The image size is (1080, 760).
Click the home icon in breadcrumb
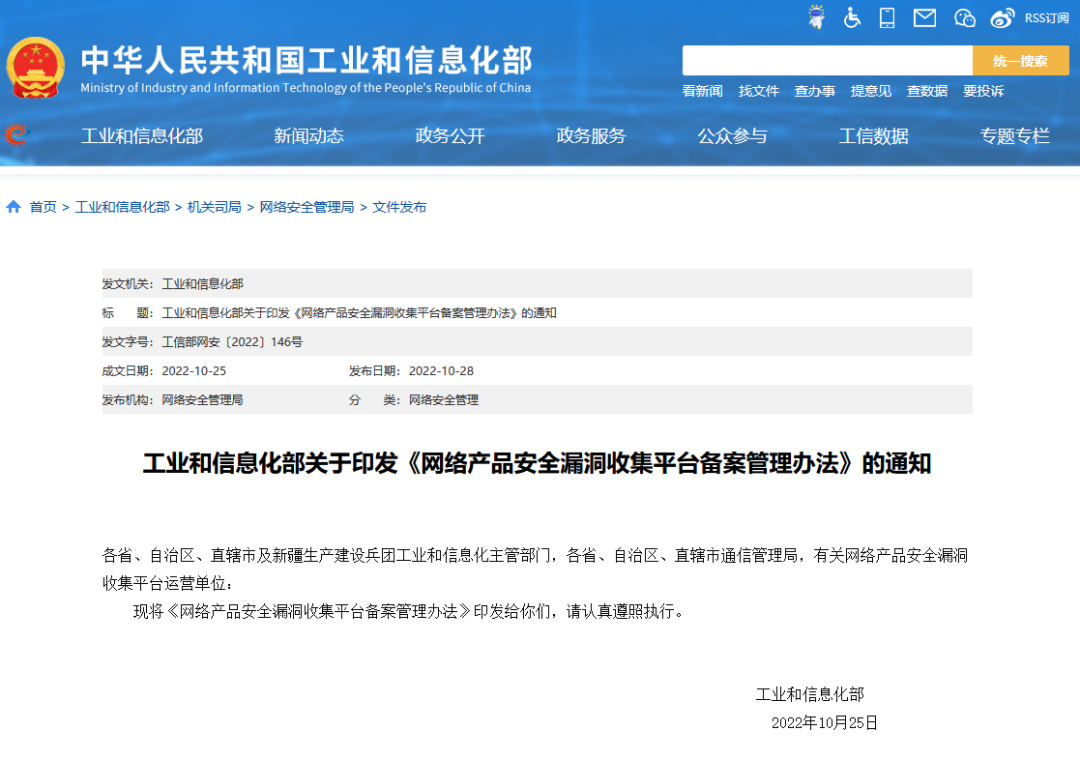[x=13, y=207]
